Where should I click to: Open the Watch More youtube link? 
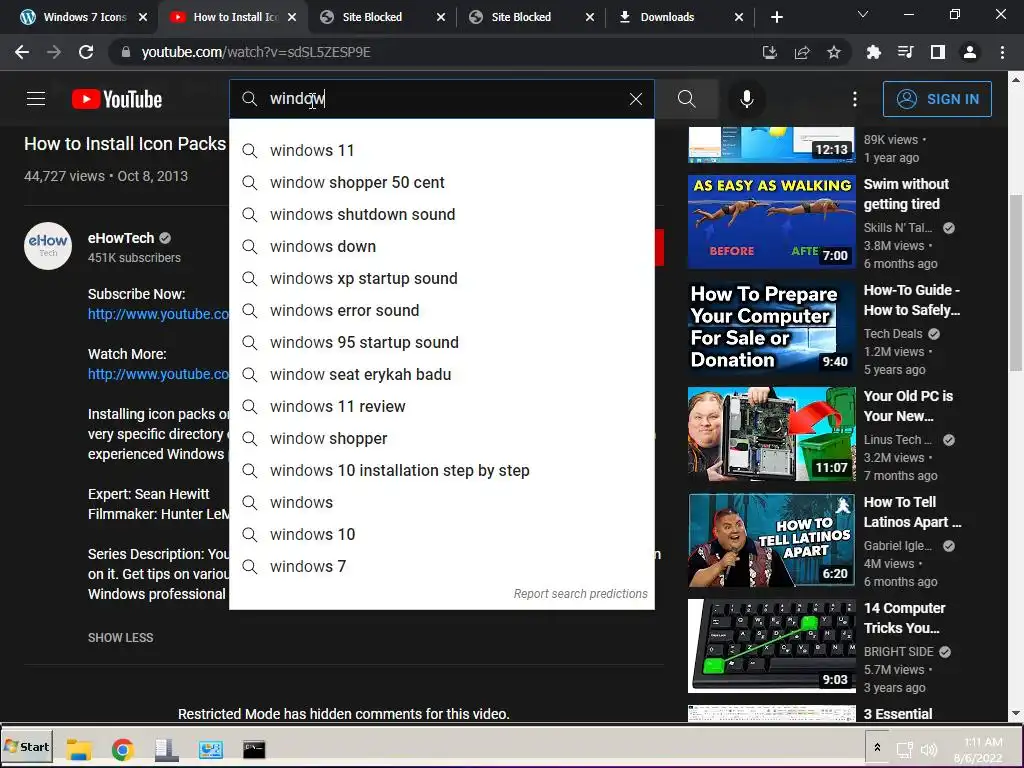[158, 374]
